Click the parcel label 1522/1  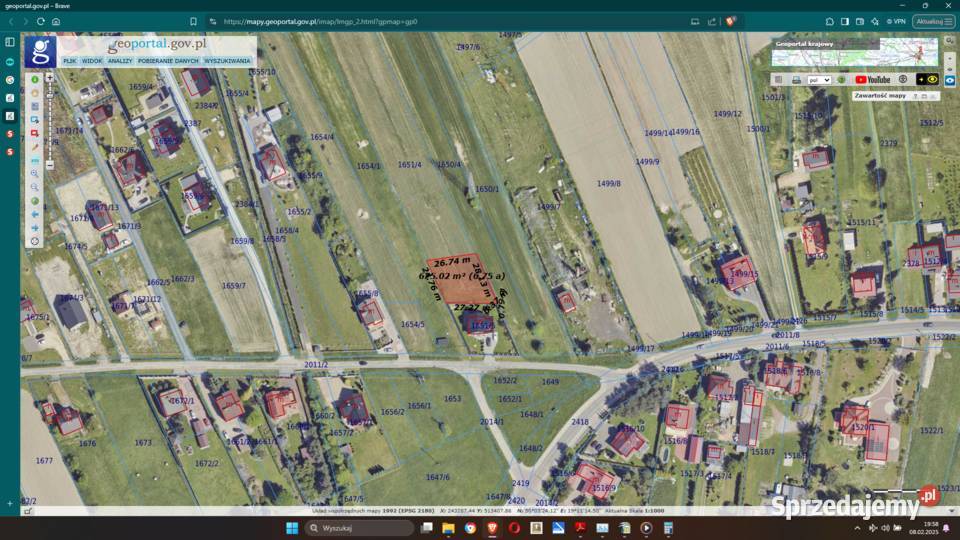(x=931, y=430)
